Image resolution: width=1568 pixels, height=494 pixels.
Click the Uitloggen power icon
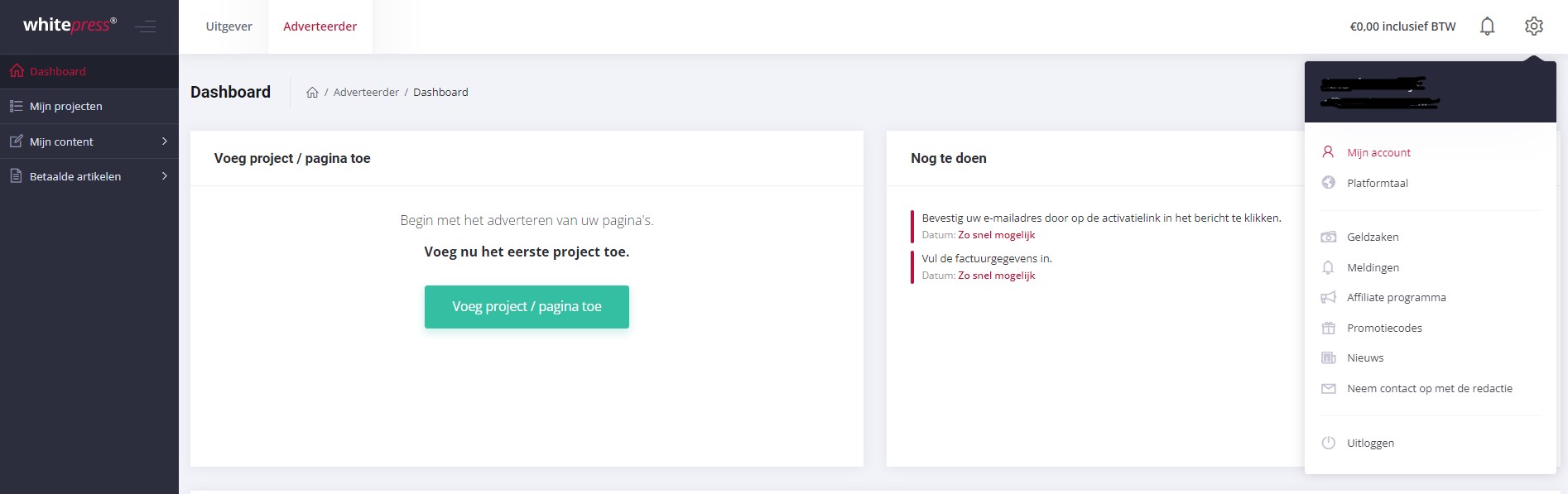(1328, 443)
